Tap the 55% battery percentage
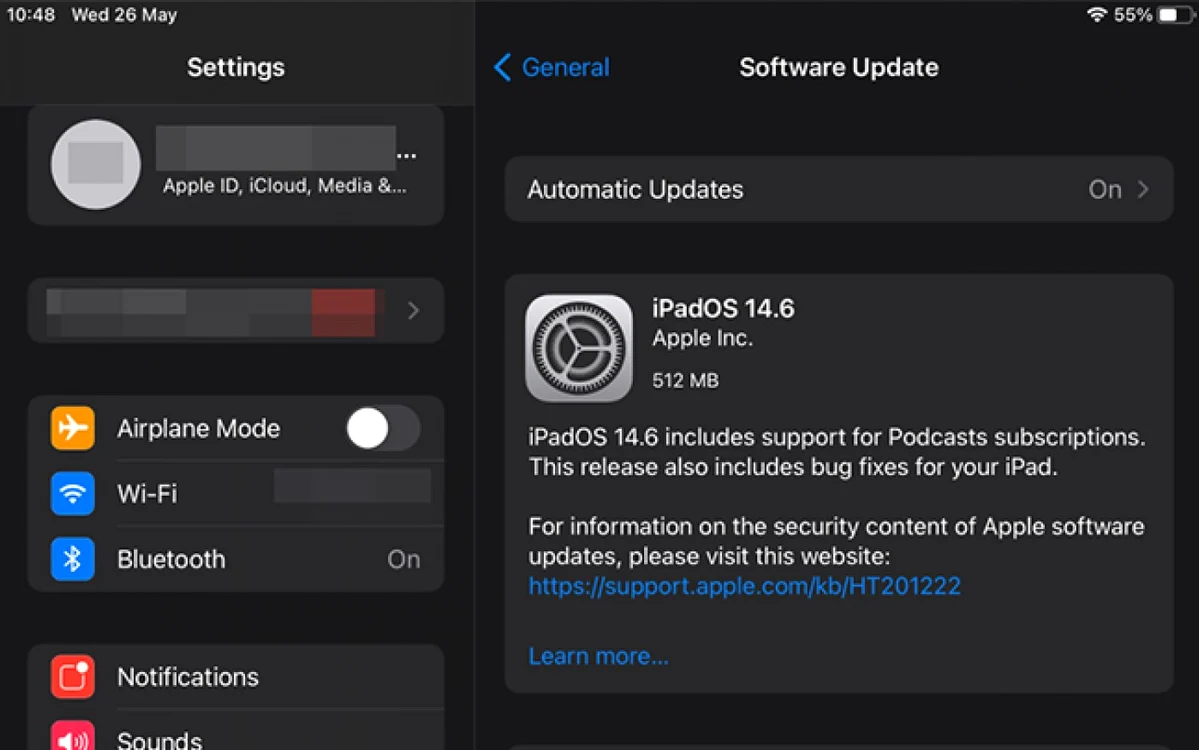Image resolution: width=1199 pixels, height=750 pixels. pos(1132,15)
